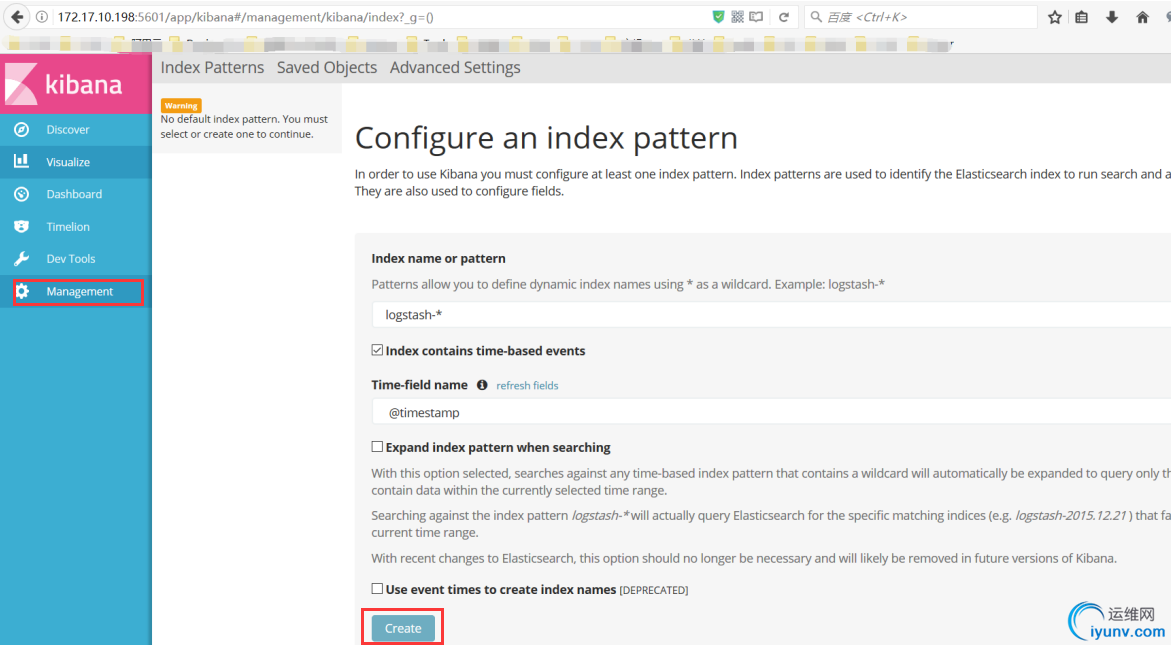The width and height of the screenshot is (1171, 648).
Task: Enable 'Expand index pattern when searching'
Action: [377, 446]
